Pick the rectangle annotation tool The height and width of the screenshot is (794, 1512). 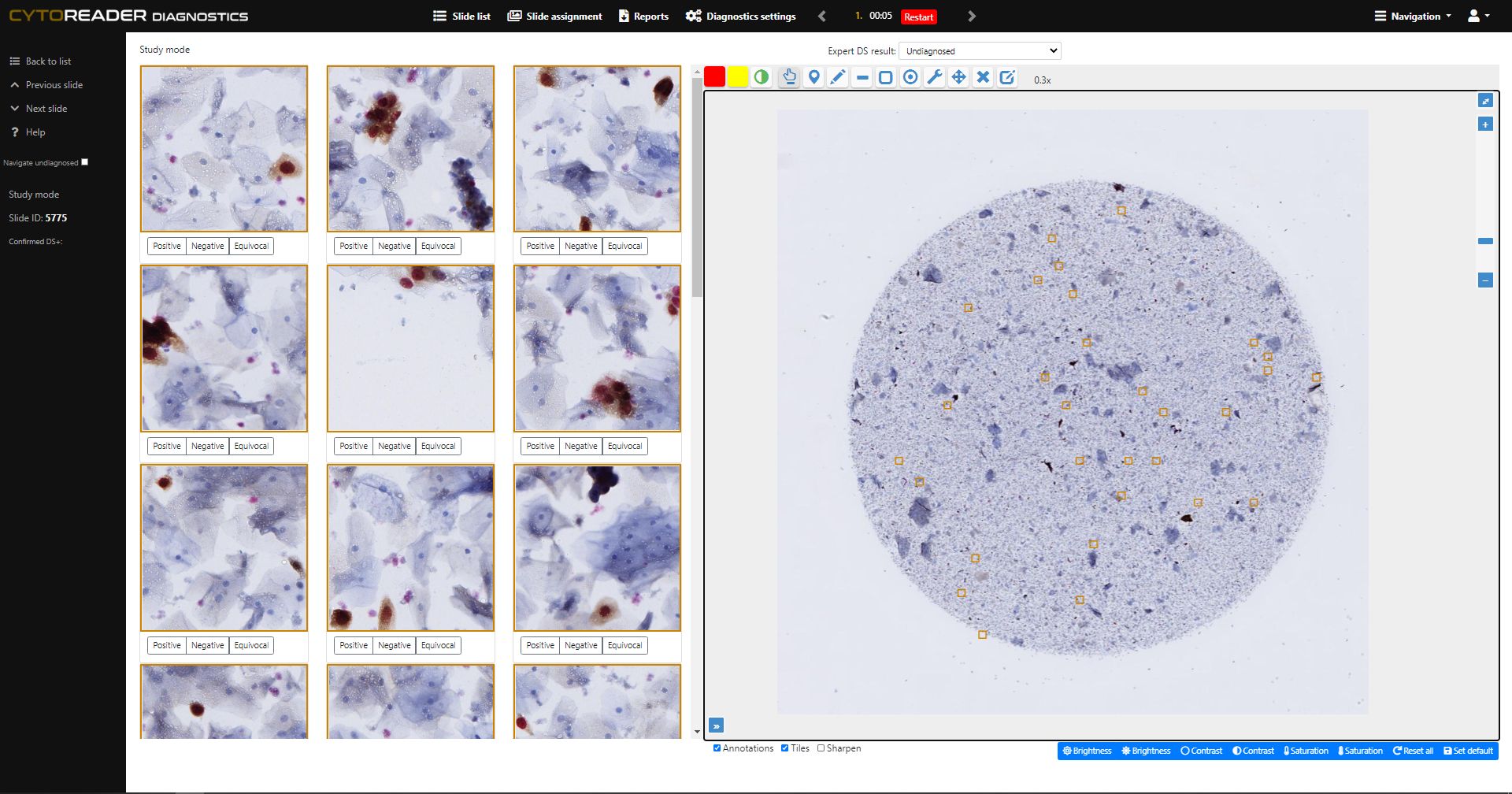(x=886, y=77)
